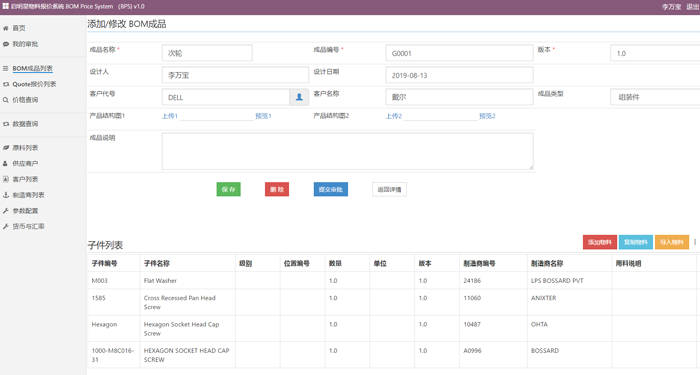Click the home icon beside 首页
Viewport: 700px width, 375px height.
6,28
